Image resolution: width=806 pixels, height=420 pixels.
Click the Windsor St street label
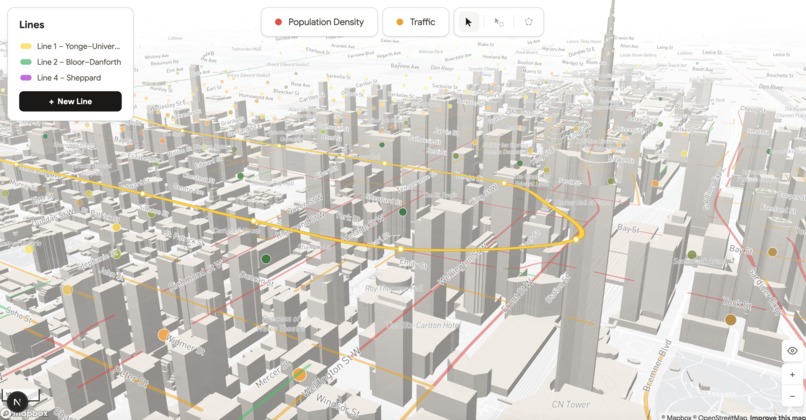coord(340,406)
